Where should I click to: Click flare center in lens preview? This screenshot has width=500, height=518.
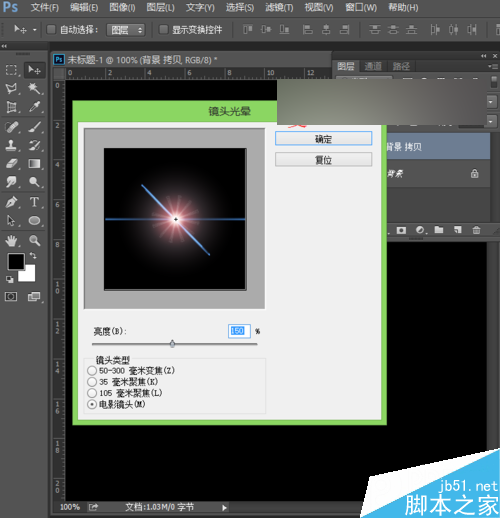(176, 219)
